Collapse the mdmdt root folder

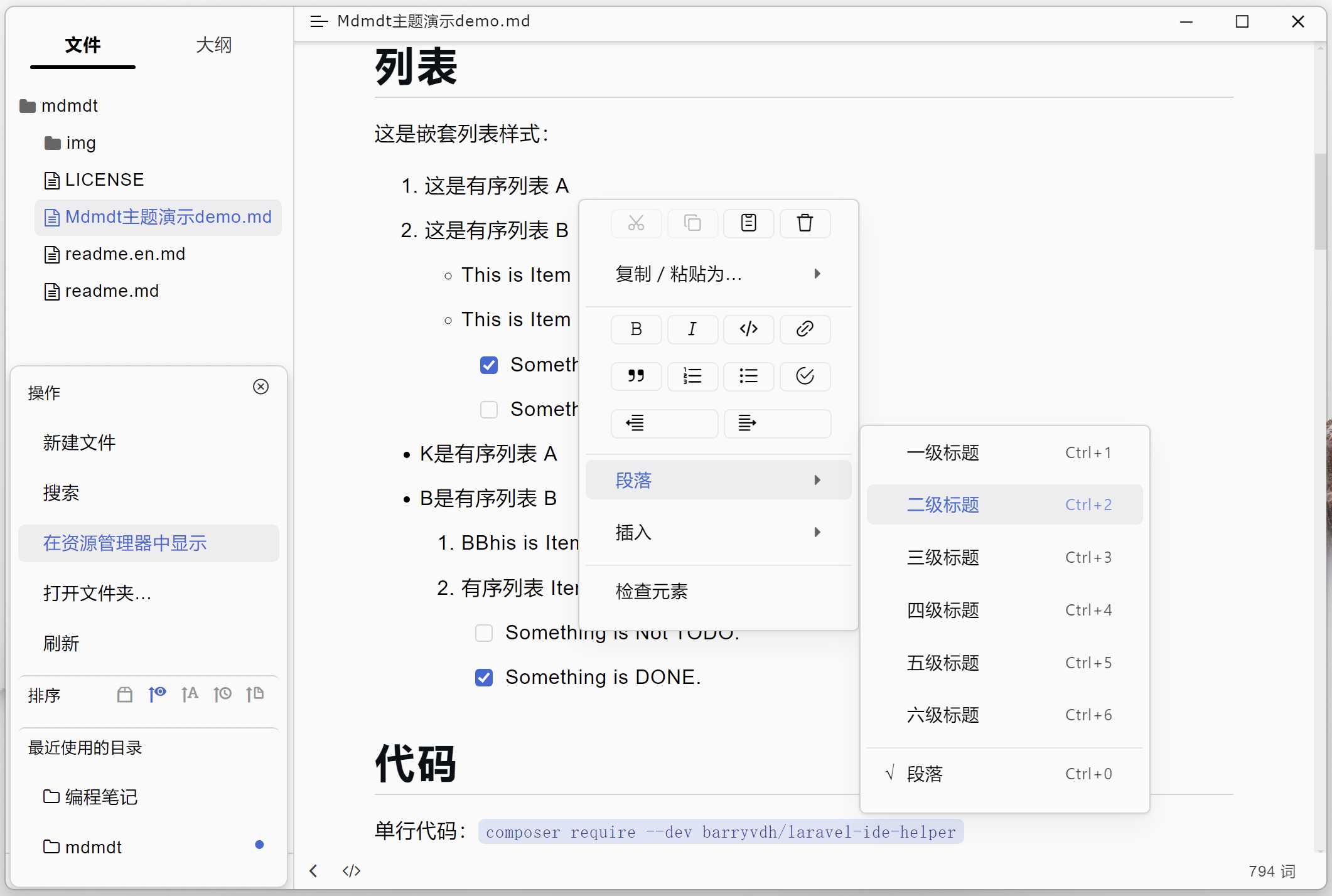click(x=59, y=106)
